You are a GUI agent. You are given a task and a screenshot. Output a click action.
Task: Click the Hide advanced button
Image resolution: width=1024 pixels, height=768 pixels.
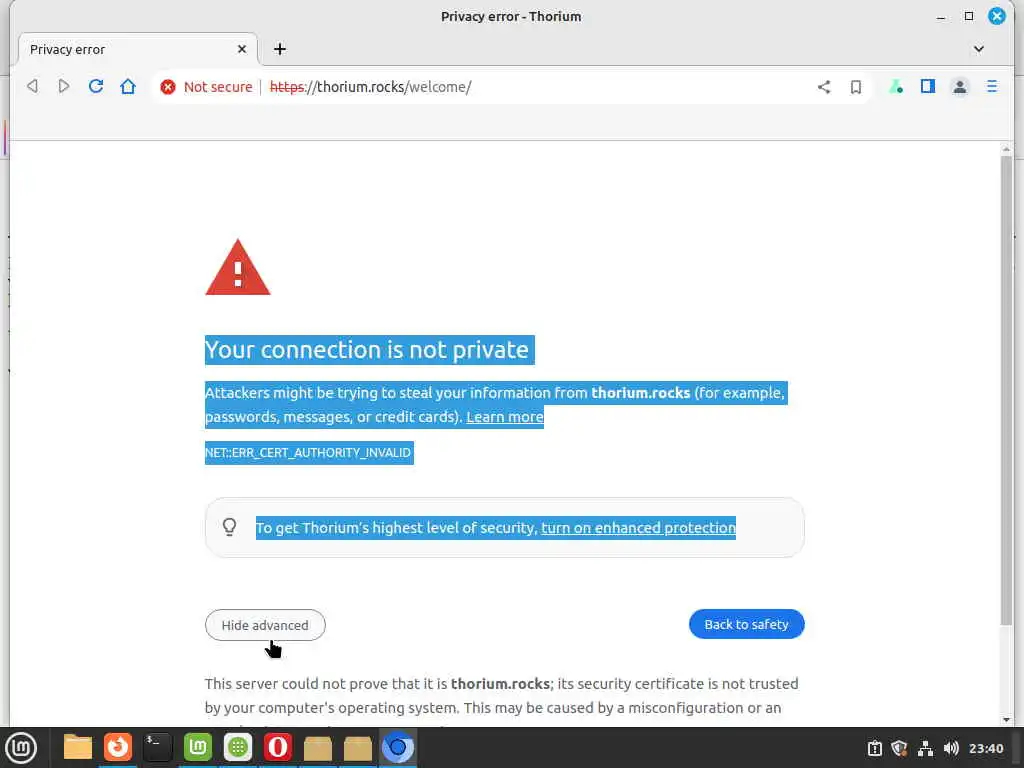265,625
